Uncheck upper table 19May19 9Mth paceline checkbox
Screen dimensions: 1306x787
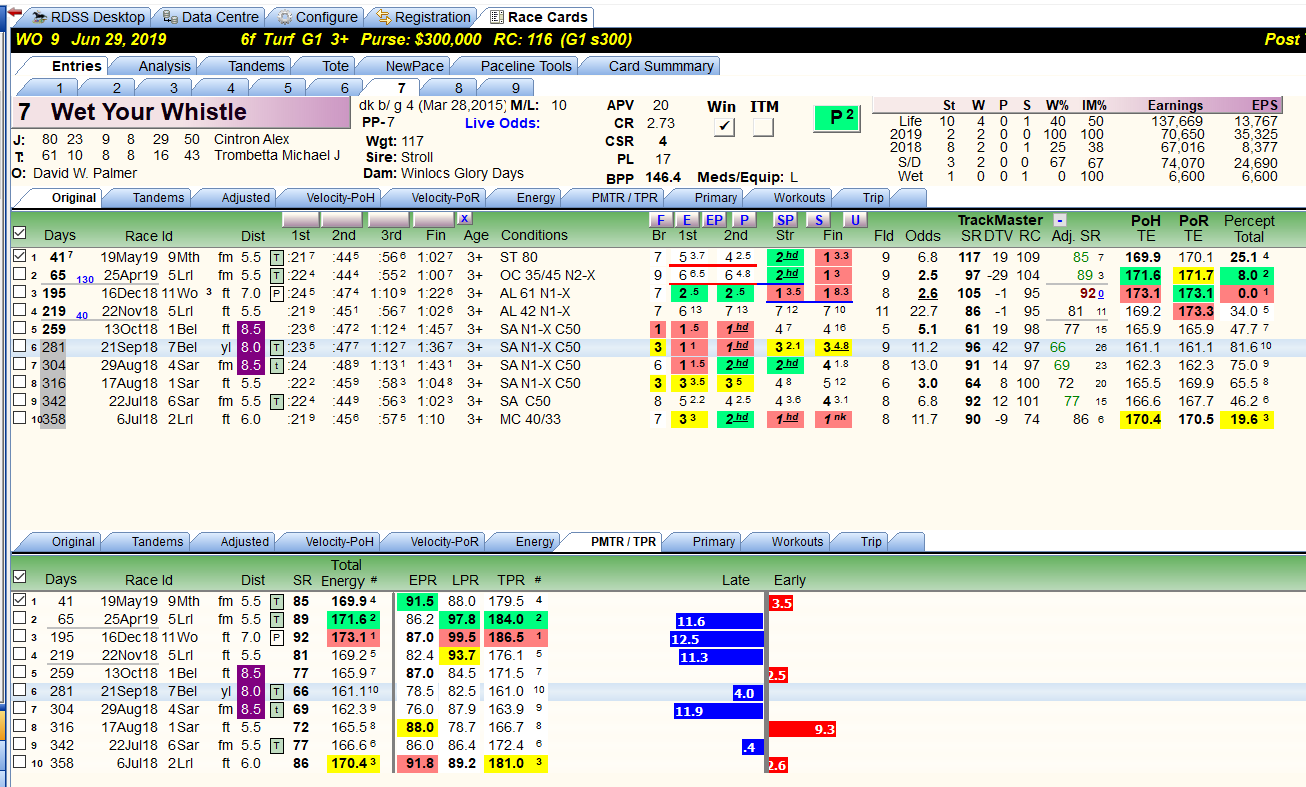(19, 256)
